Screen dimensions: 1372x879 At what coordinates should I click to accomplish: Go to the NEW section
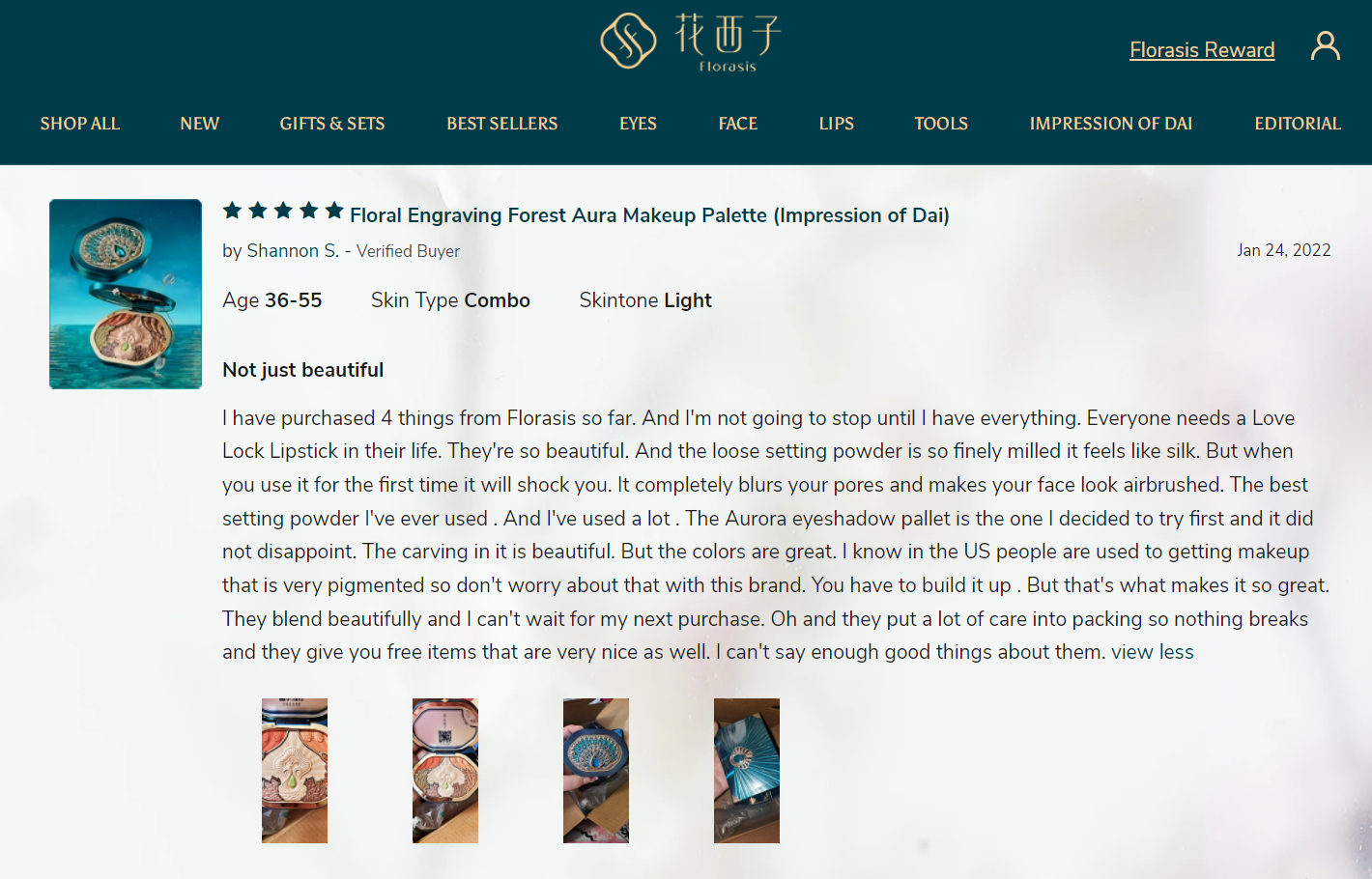(200, 124)
